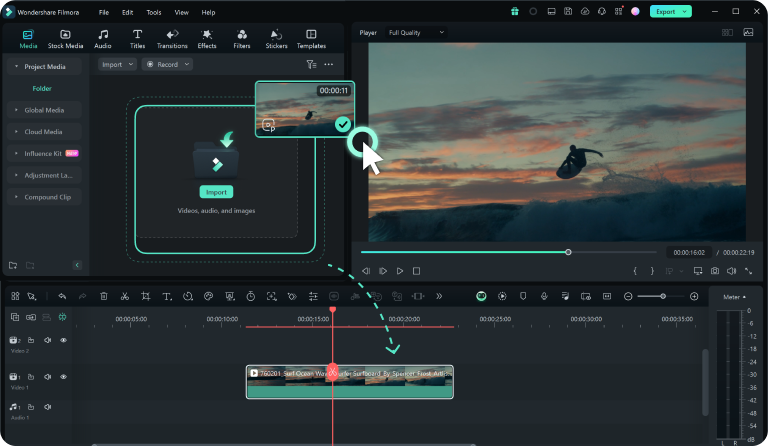Viewport: 768px width, 446px height.
Task: Step back one frame in player
Action: pos(366,271)
